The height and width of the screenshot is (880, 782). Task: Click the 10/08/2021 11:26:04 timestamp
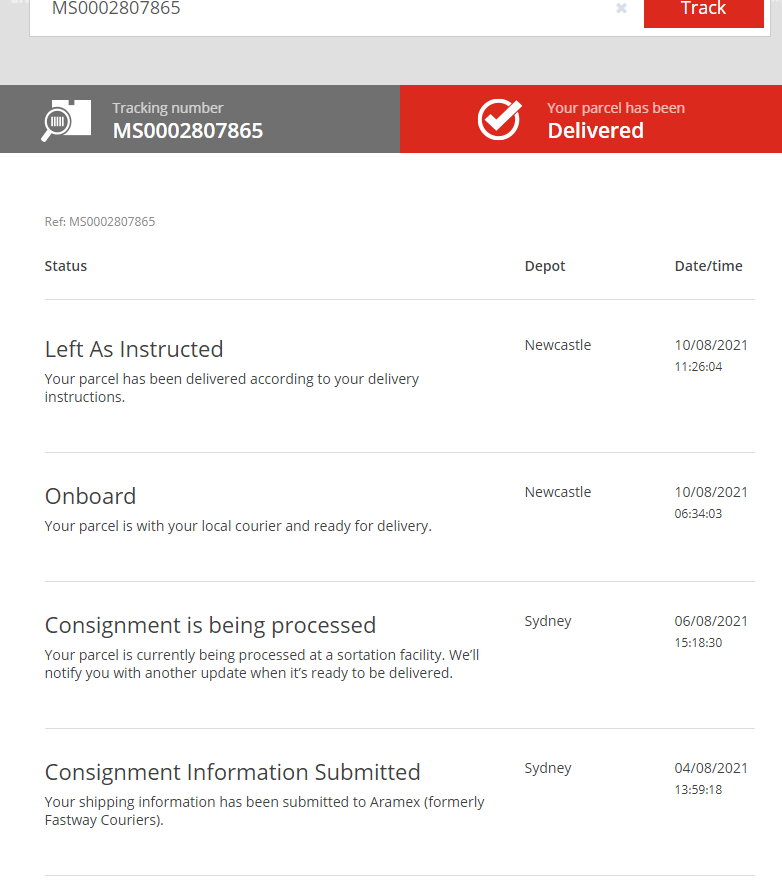click(711, 355)
